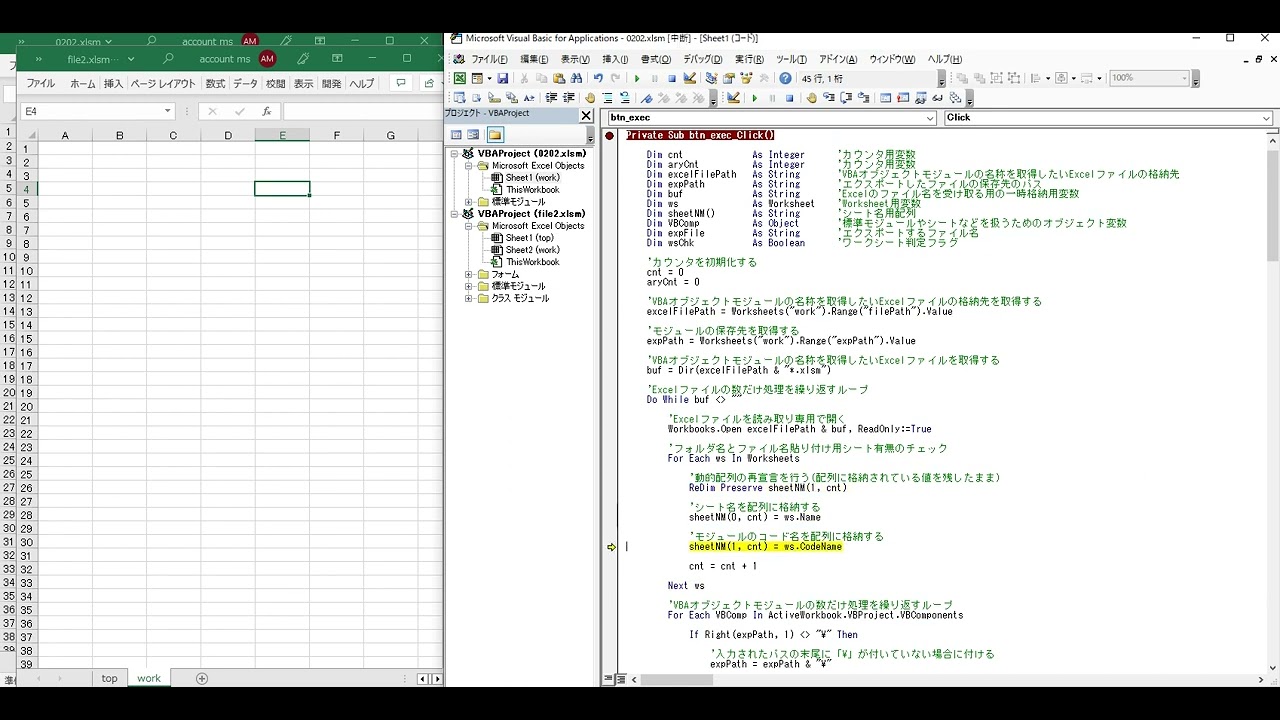Click Step Over on debug toolbar
1280x720 pixels.
845,98
